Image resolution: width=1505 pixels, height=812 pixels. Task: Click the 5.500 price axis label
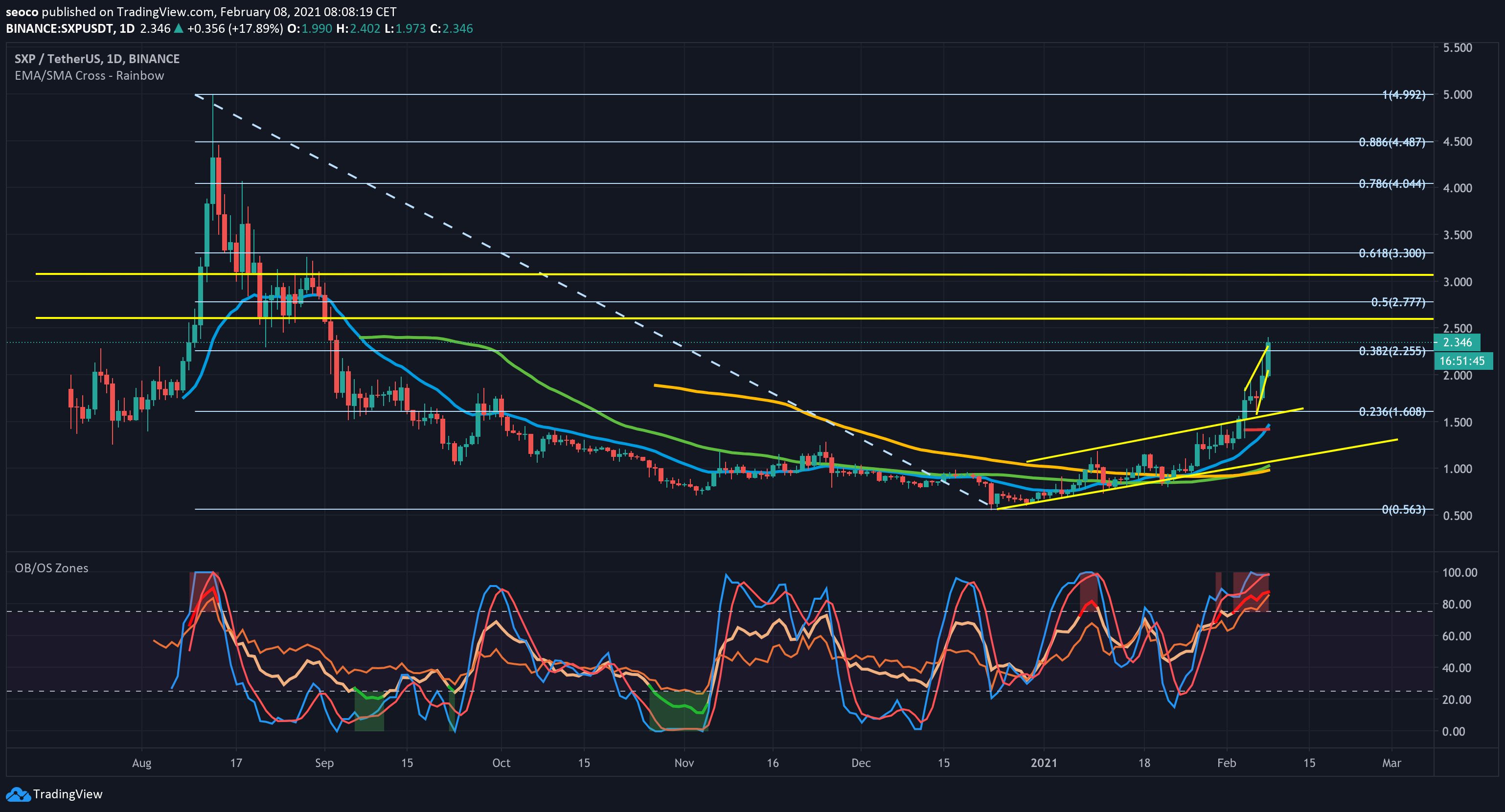(1458, 48)
